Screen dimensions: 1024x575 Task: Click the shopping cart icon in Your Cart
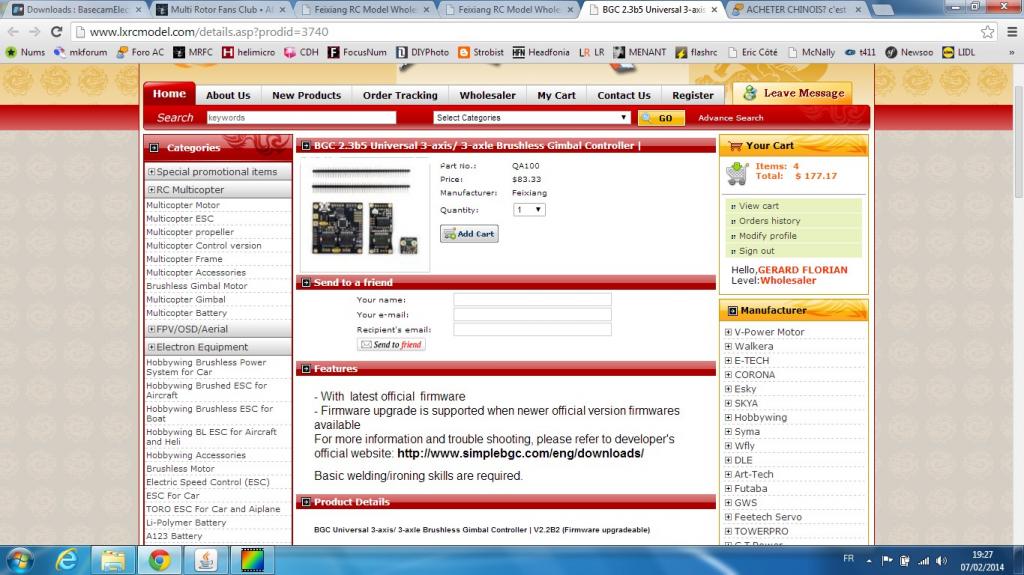737,173
